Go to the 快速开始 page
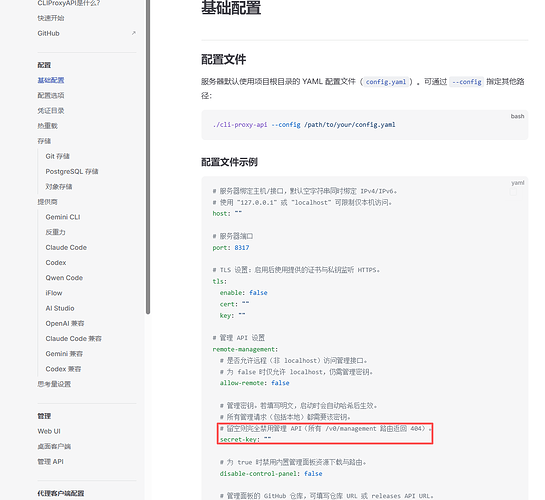The width and height of the screenshot is (545, 500). tap(51, 18)
